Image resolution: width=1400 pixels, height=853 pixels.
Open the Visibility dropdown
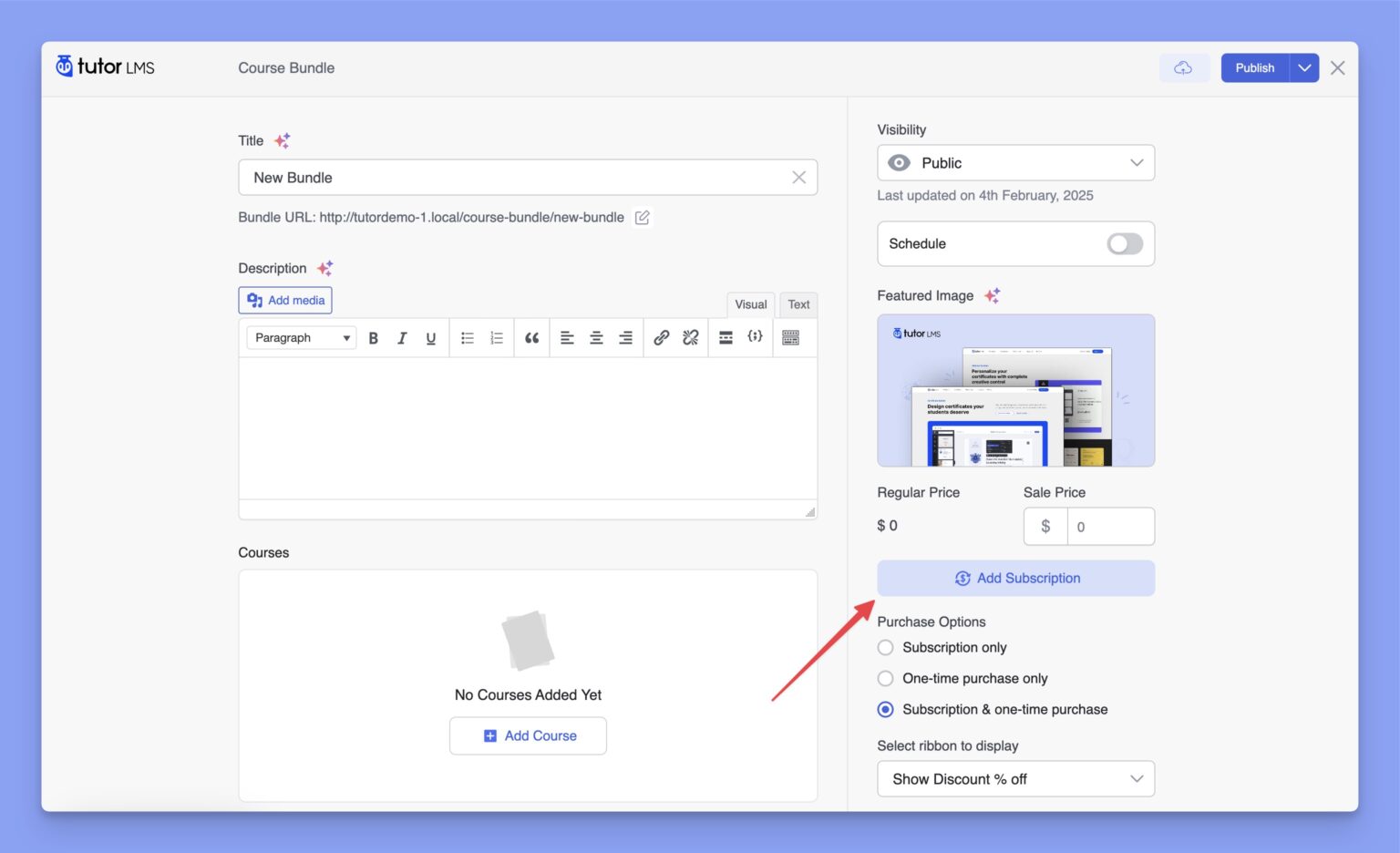tap(1015, 163)
